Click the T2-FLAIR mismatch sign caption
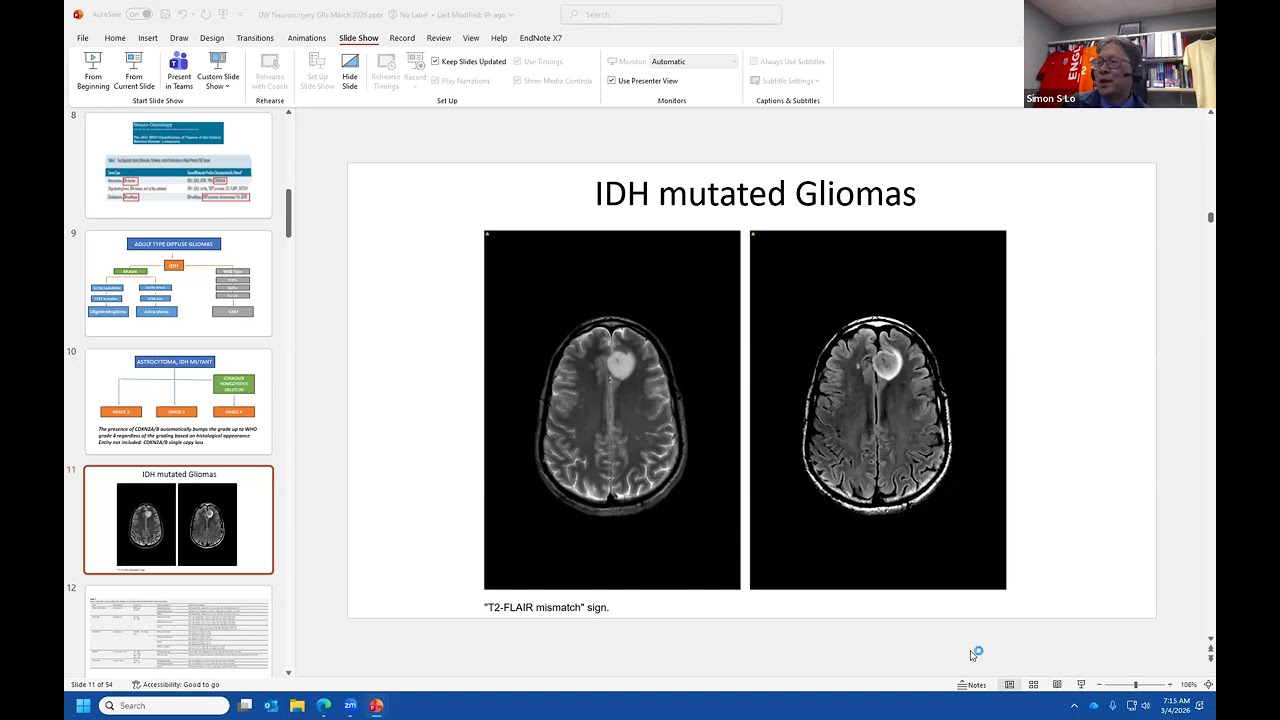Screen dimensions: 1280x720 tap(546, 607)
